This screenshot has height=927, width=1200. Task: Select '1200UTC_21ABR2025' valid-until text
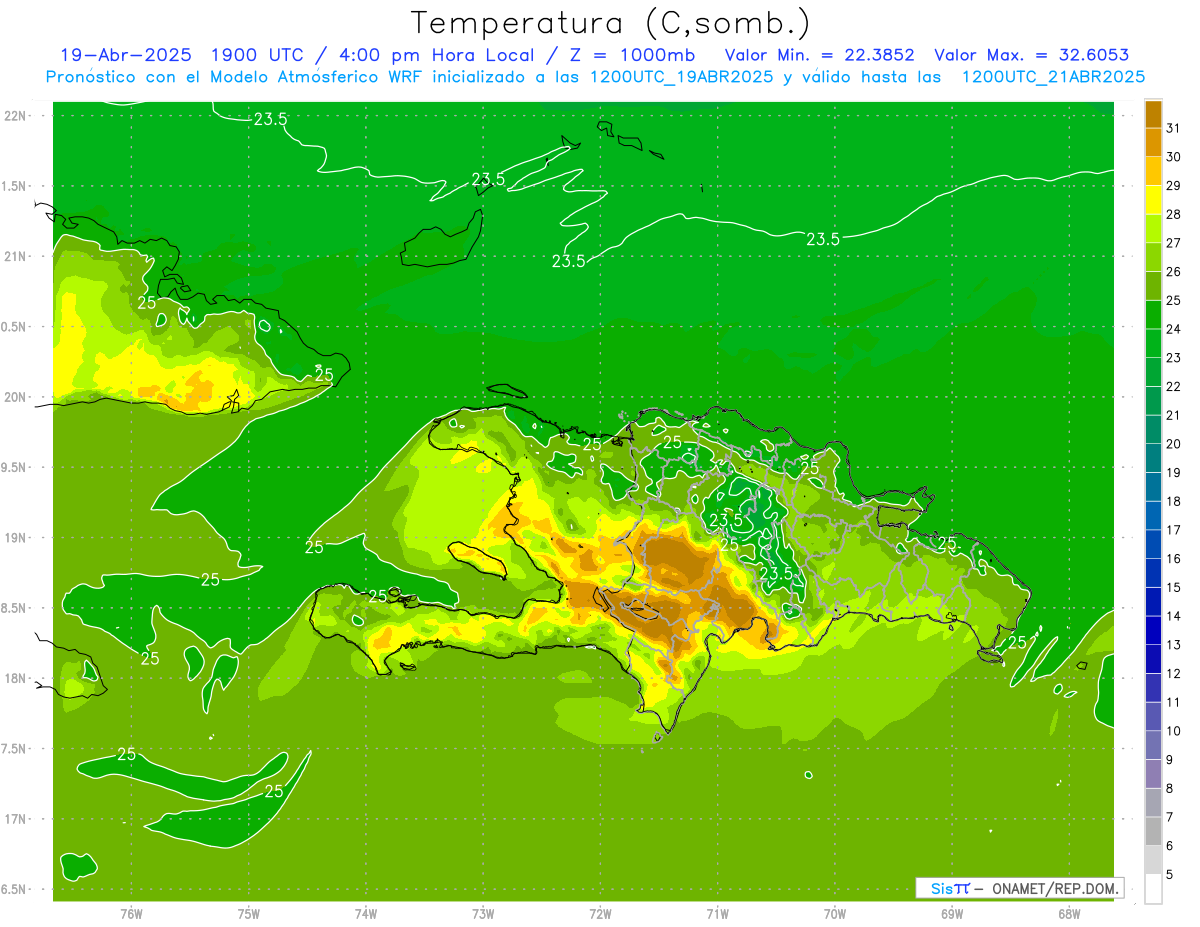[1052, 76]
